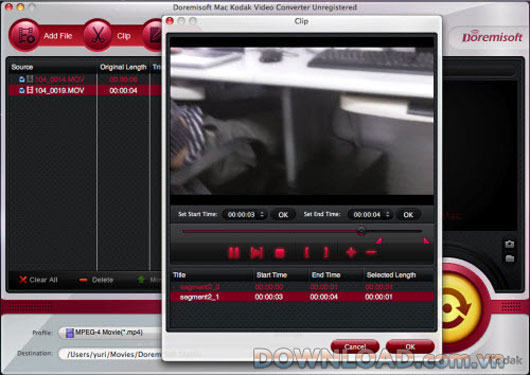530x375 pixels.
Task: Open the Profile dropdown MPEG-4 Movie
Action: pos(110,332)
